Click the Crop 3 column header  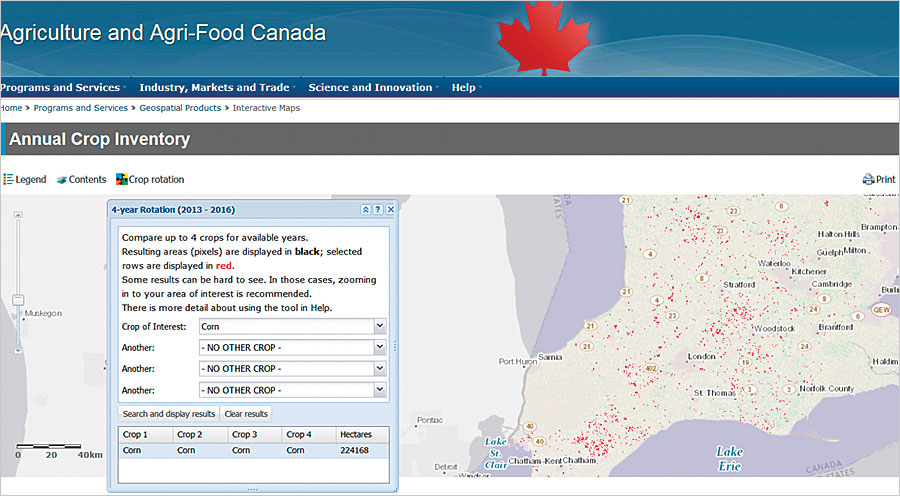click(x=255, y=435)
